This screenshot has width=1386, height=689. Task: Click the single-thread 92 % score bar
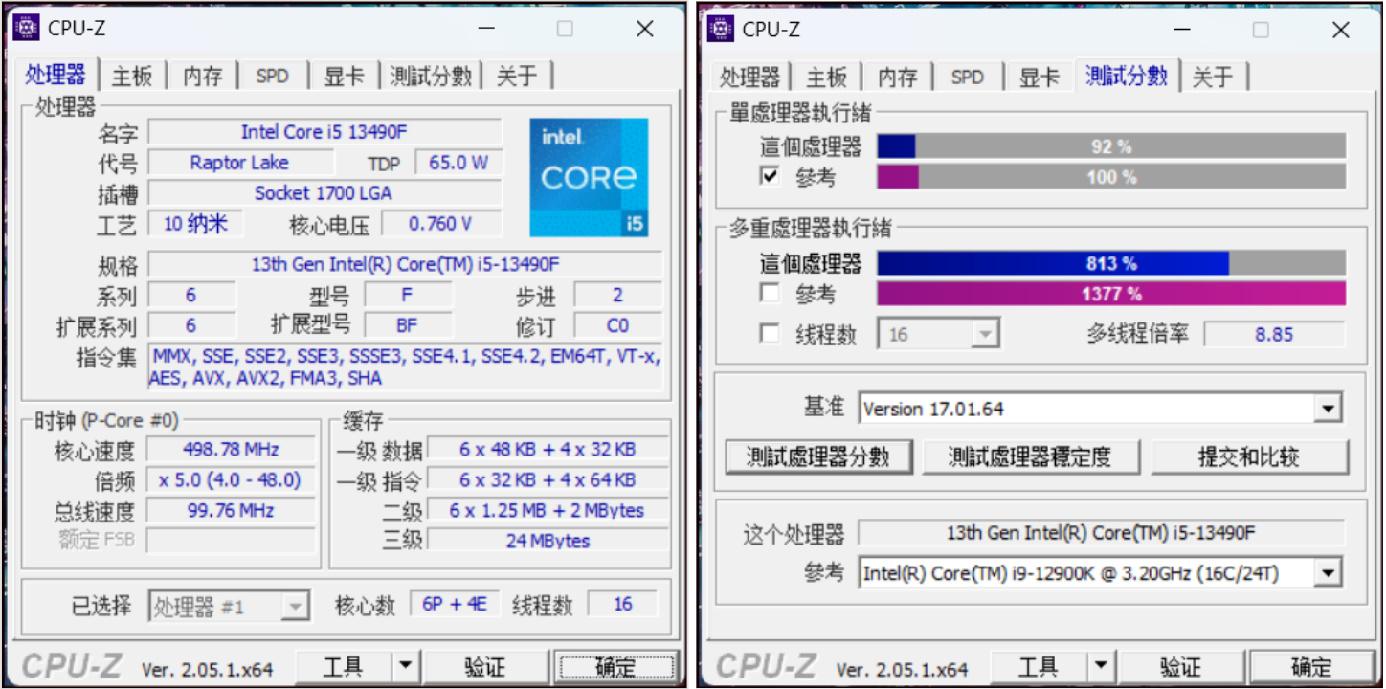(1111, 146)
